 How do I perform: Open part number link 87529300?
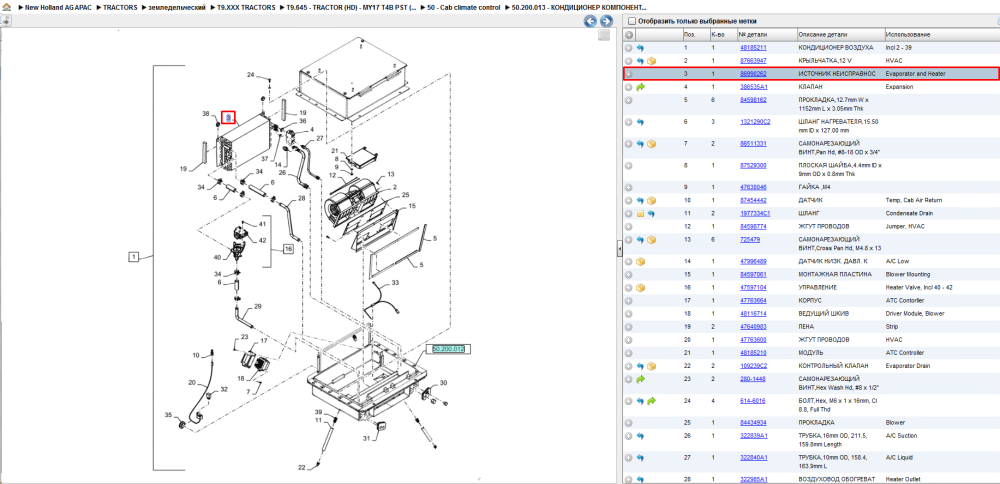(x=753, y=165)
